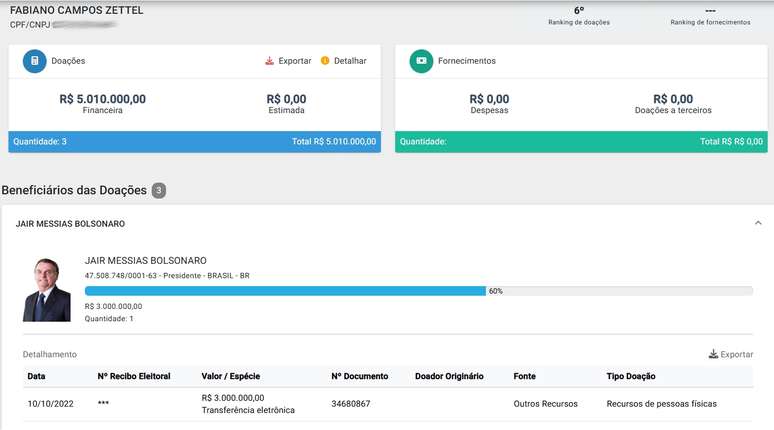
Task: Click the blue Quantidade: 3 summary bar
Action: (194, 142)
